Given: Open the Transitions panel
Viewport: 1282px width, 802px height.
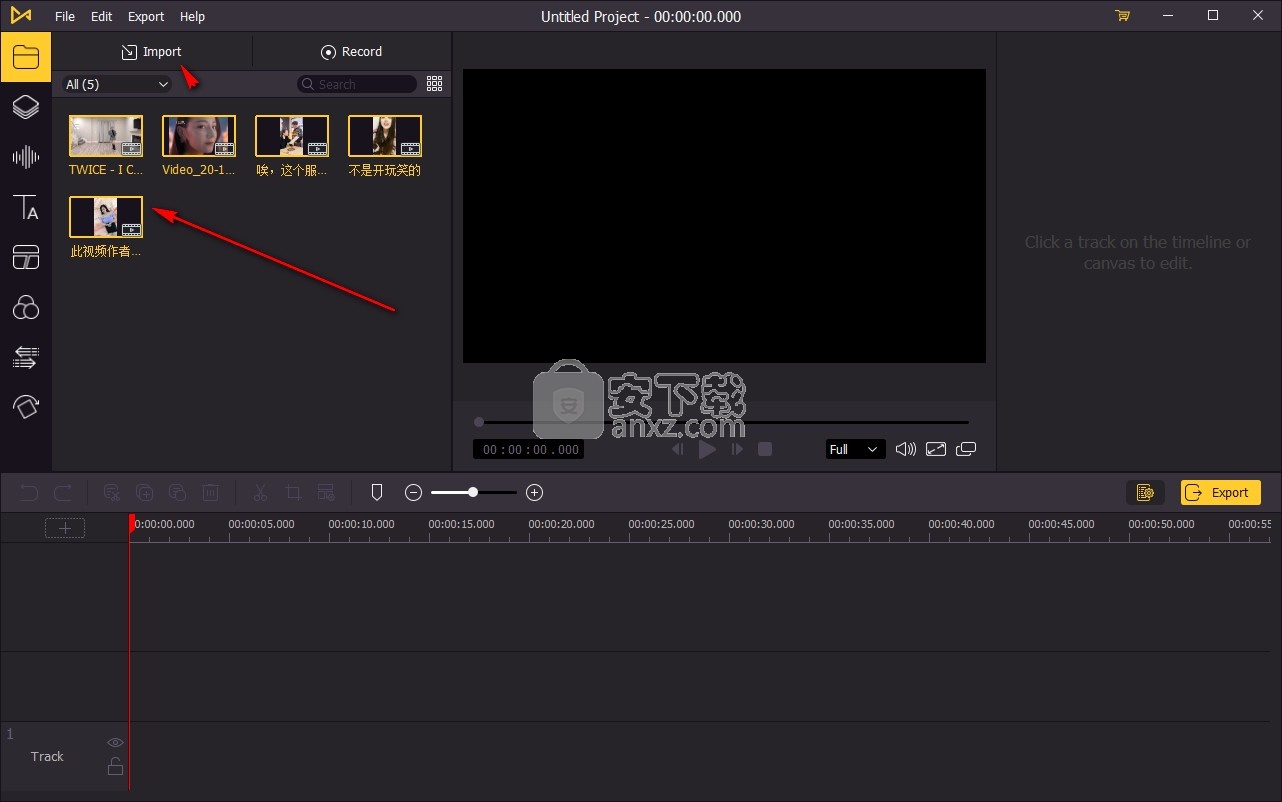Looking at the screenshot, I should [x=25, y=356].
